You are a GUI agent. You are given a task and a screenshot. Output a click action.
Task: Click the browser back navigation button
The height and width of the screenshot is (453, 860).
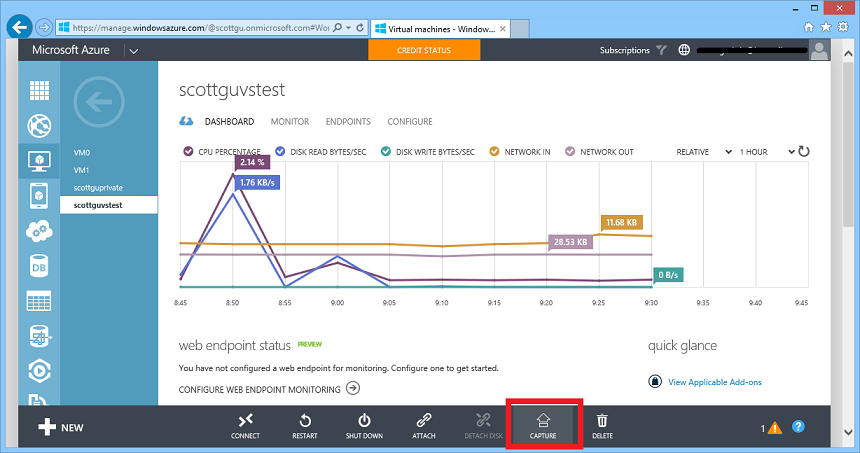pos(20,27)
